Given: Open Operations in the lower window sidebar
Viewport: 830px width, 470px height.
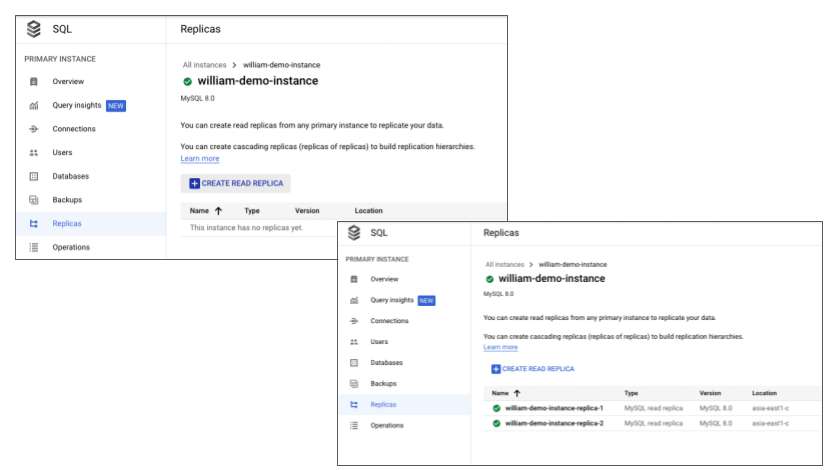Looking at the screenshot, I should 386,425.
